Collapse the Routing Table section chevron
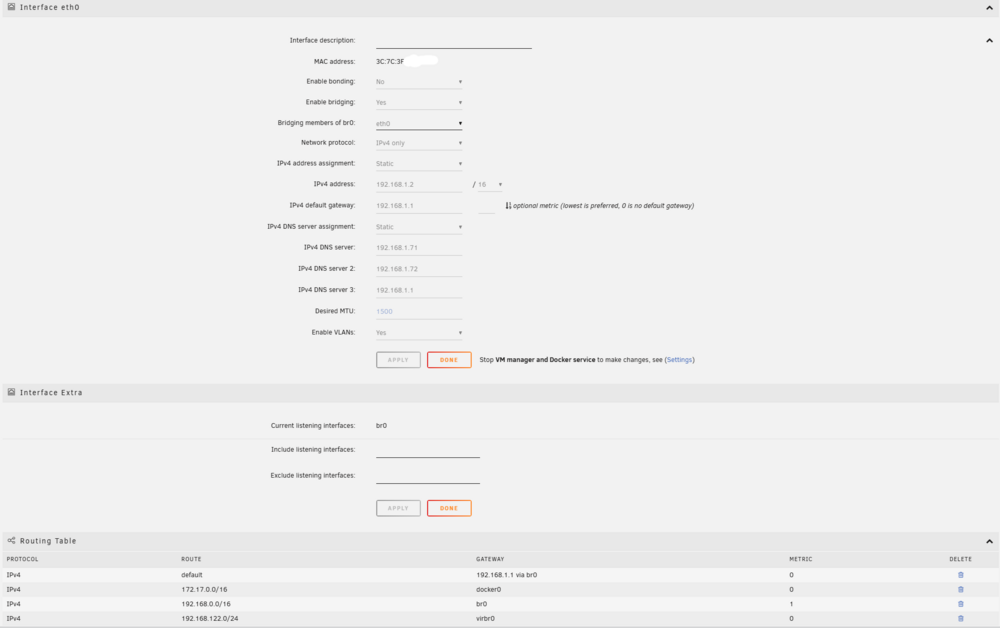Viewport: 1000px width, 628px height. 989,541
